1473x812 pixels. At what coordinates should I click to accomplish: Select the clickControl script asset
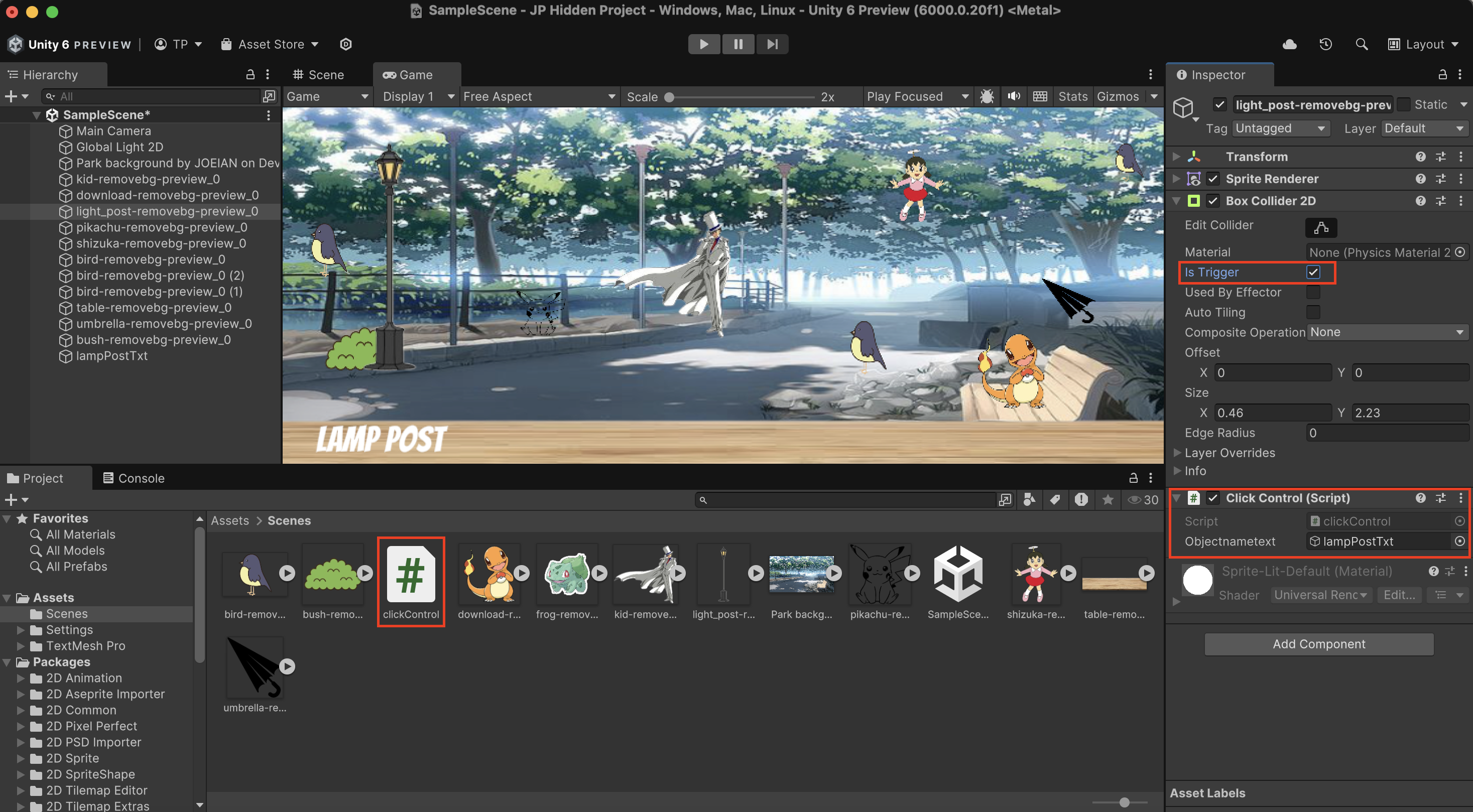pyautogui.click(x=411, y=582)
